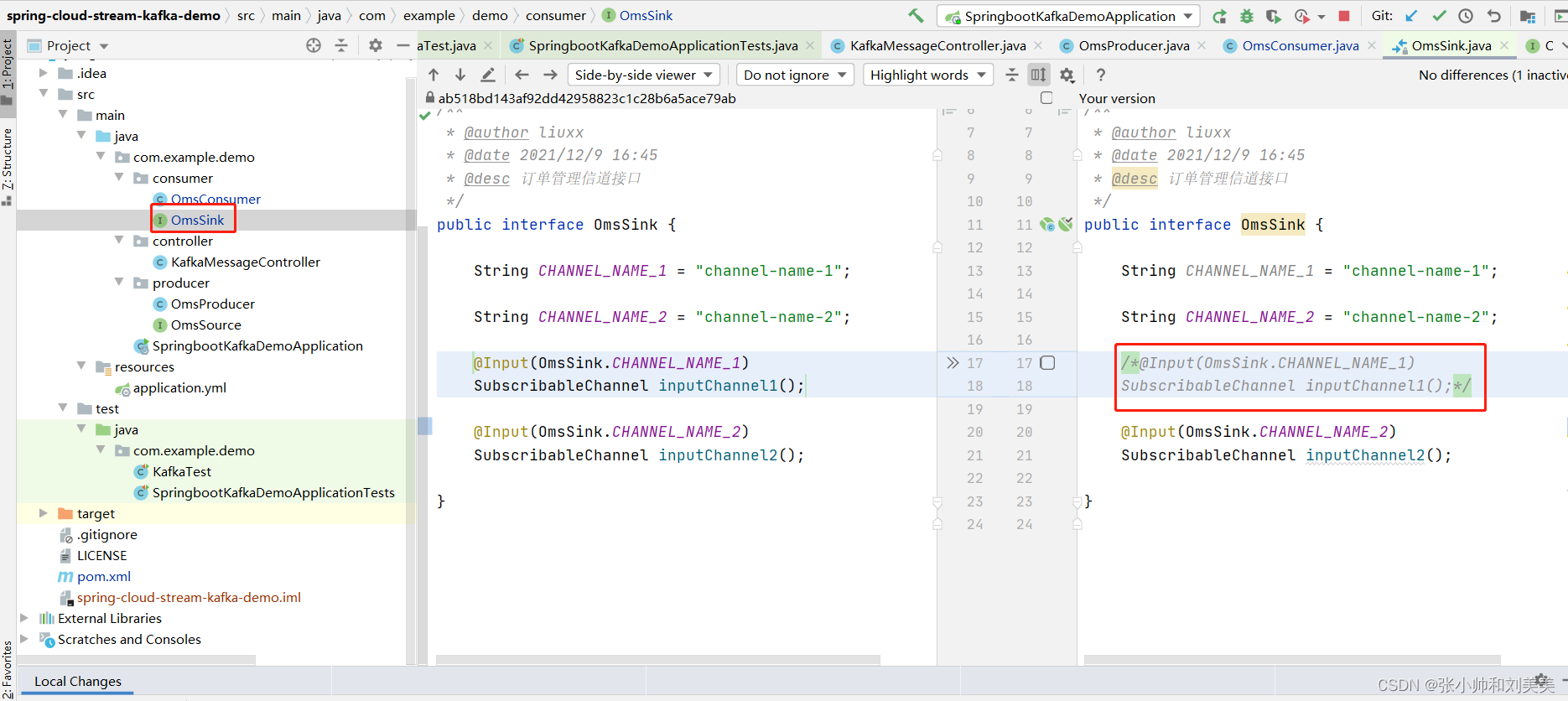Click the Spring bean gutter icon on line 11
Viewport: 1568px width, 701px height.
tap(1047, 225)
